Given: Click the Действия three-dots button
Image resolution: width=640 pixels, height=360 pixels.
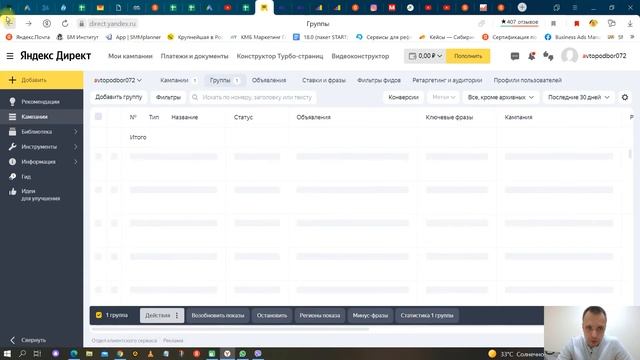Looking at the screenshot, I should [x=162, y=316].
